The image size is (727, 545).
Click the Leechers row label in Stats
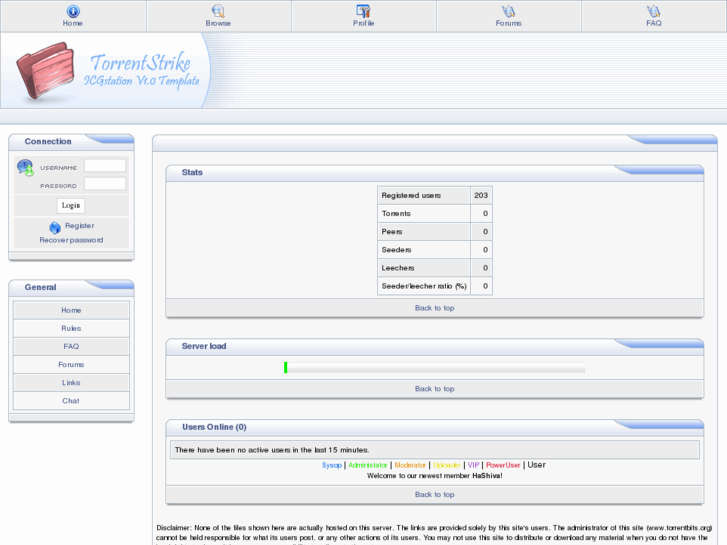pos(398,268)
